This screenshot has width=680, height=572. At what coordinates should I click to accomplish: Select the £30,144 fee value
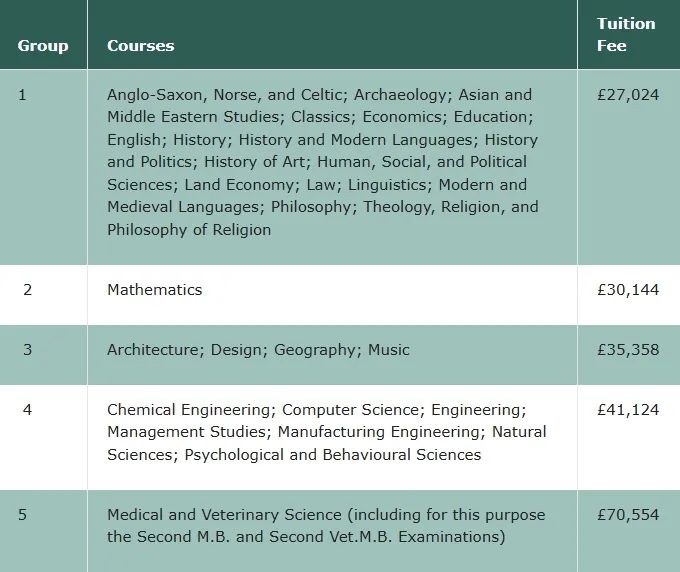(x=628, y=290)
